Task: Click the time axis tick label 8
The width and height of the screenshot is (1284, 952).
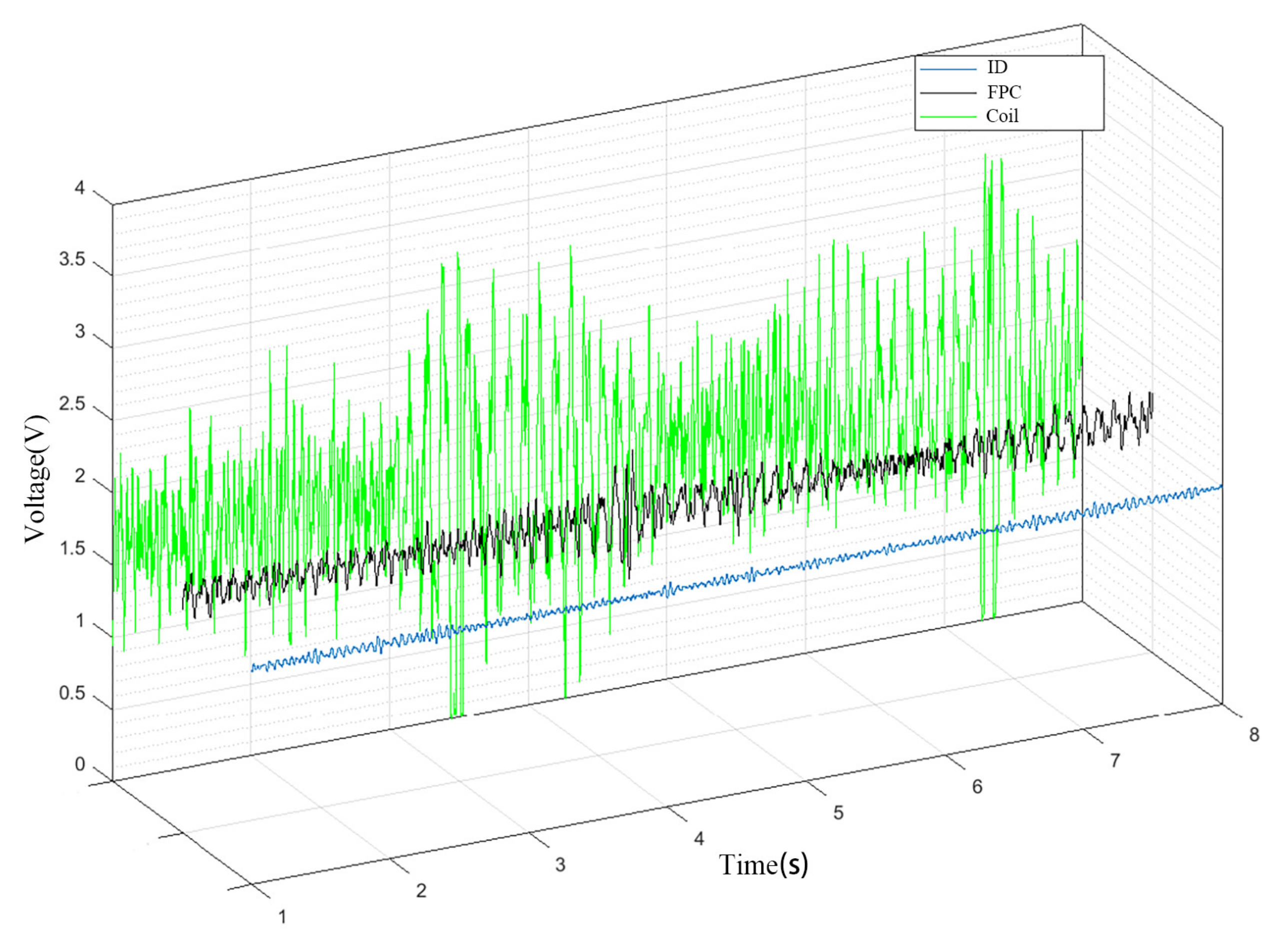Action: click(1254, 735)
